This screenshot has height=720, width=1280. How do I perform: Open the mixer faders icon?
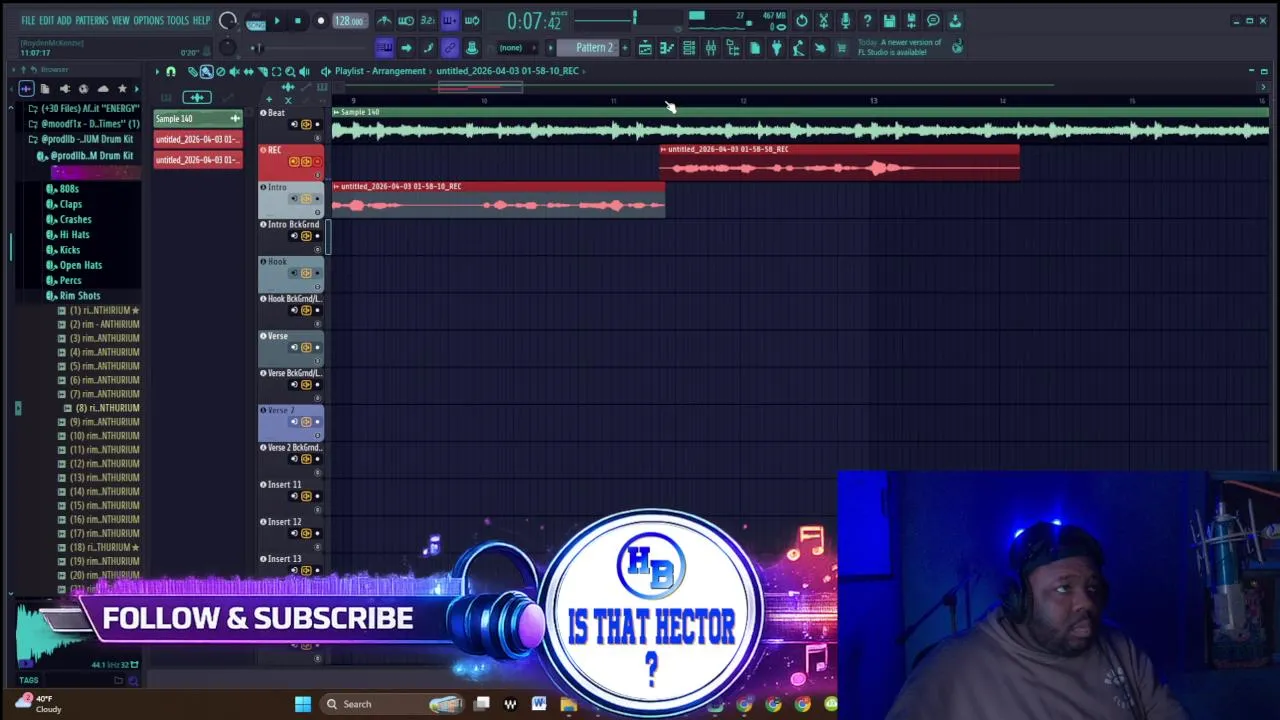coord(710,48)
